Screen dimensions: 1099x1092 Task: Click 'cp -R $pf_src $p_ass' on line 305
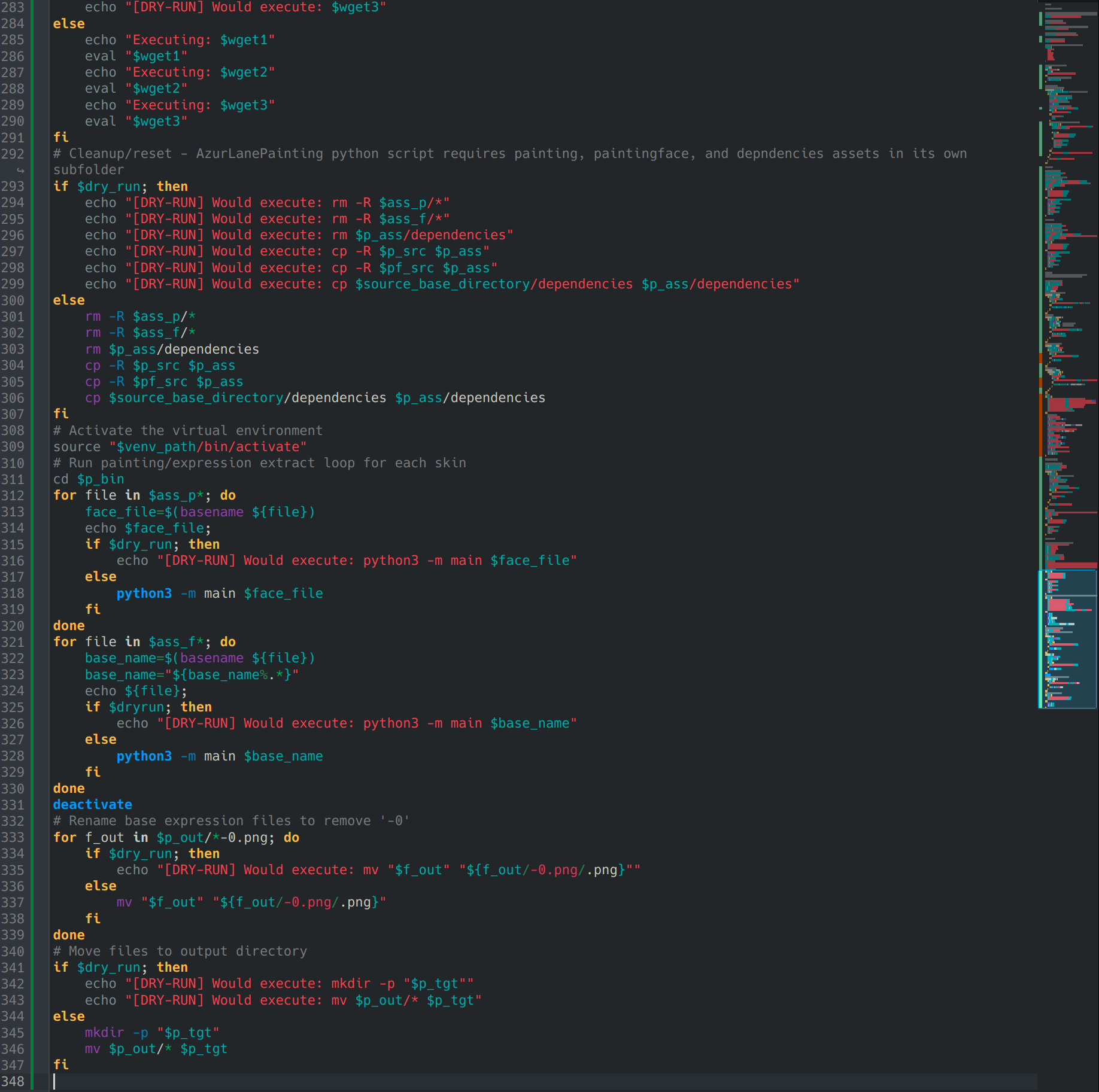pos(164,382)
